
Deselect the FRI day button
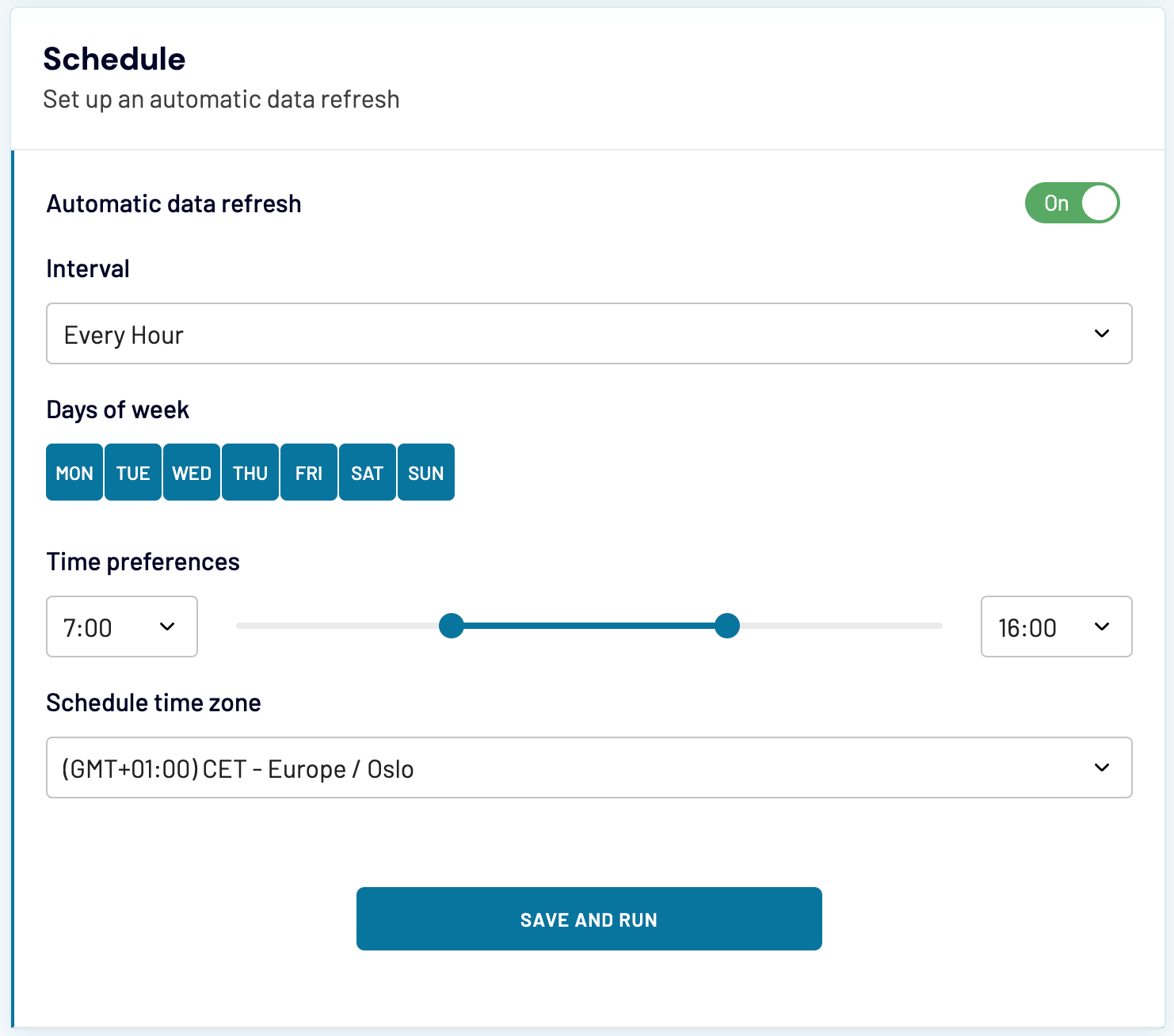point(308,472)
